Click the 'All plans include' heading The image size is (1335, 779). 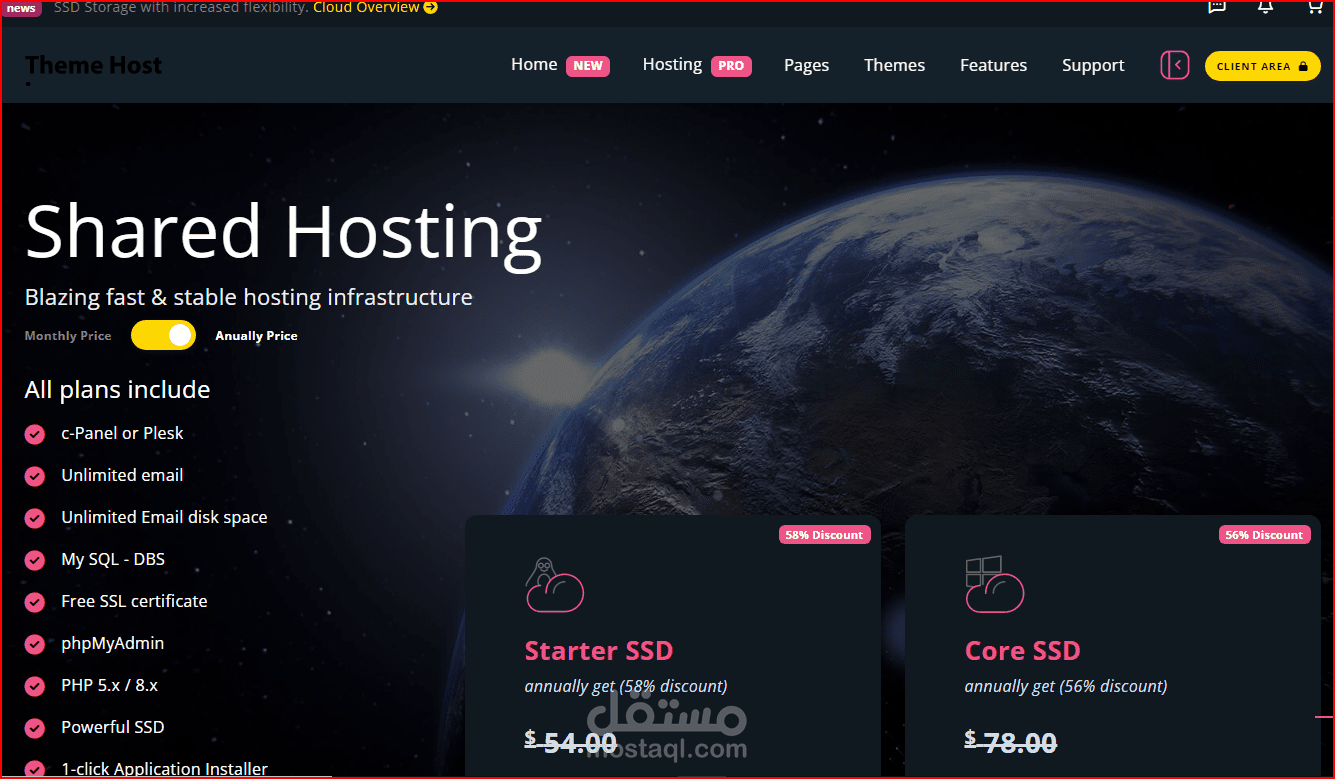tap(117, 390)
